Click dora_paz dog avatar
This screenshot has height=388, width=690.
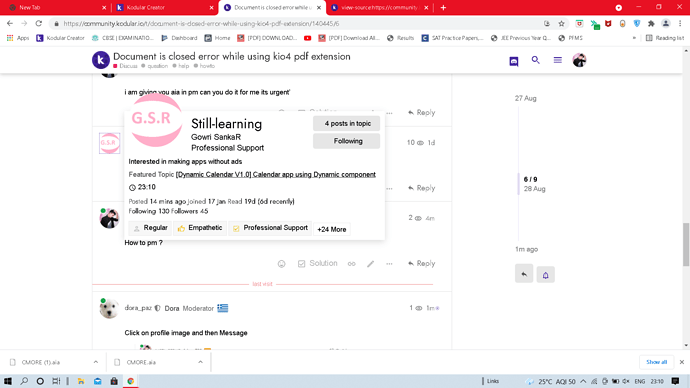pos(109,308)
